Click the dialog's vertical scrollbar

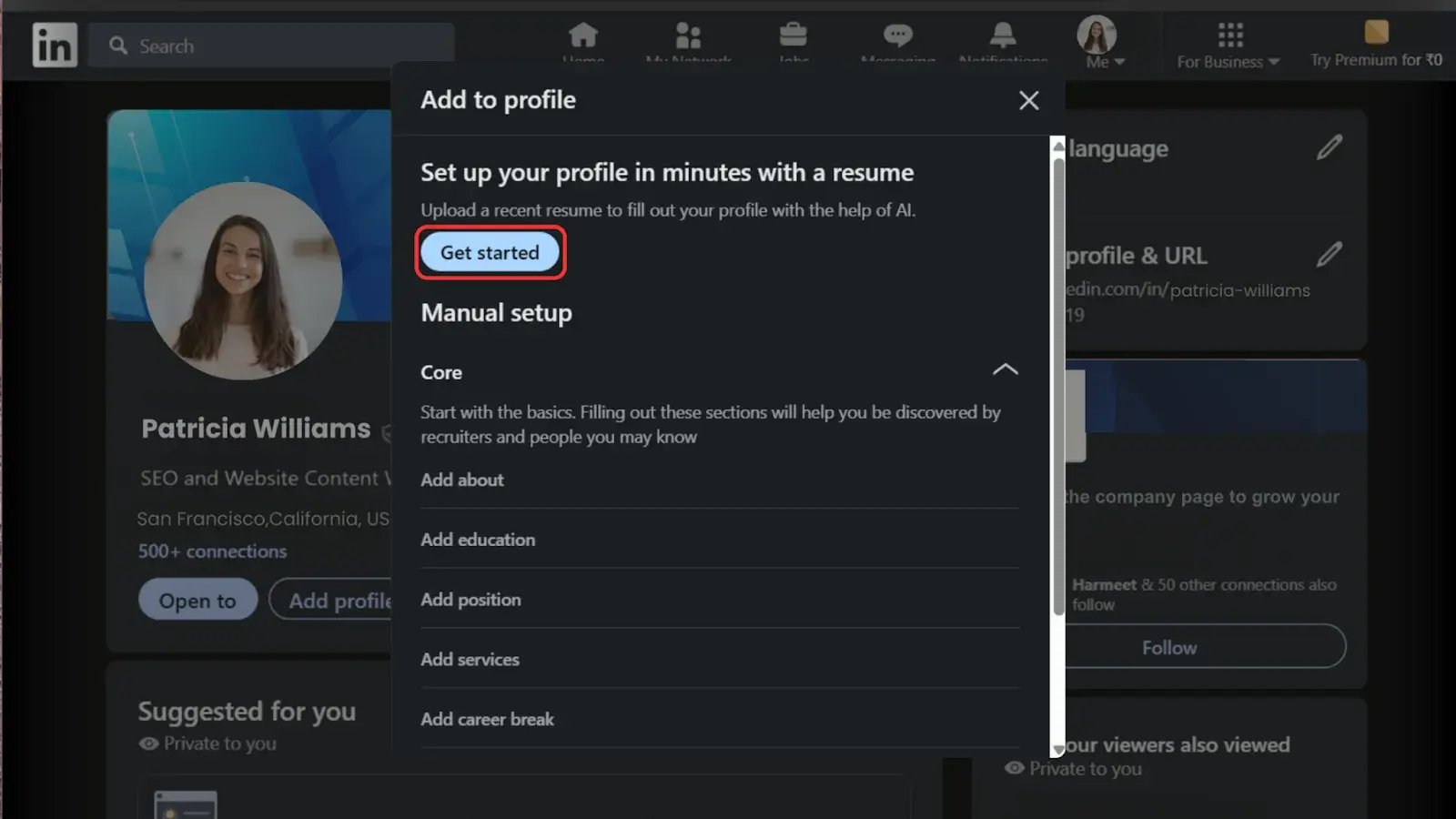point(1057,382)
